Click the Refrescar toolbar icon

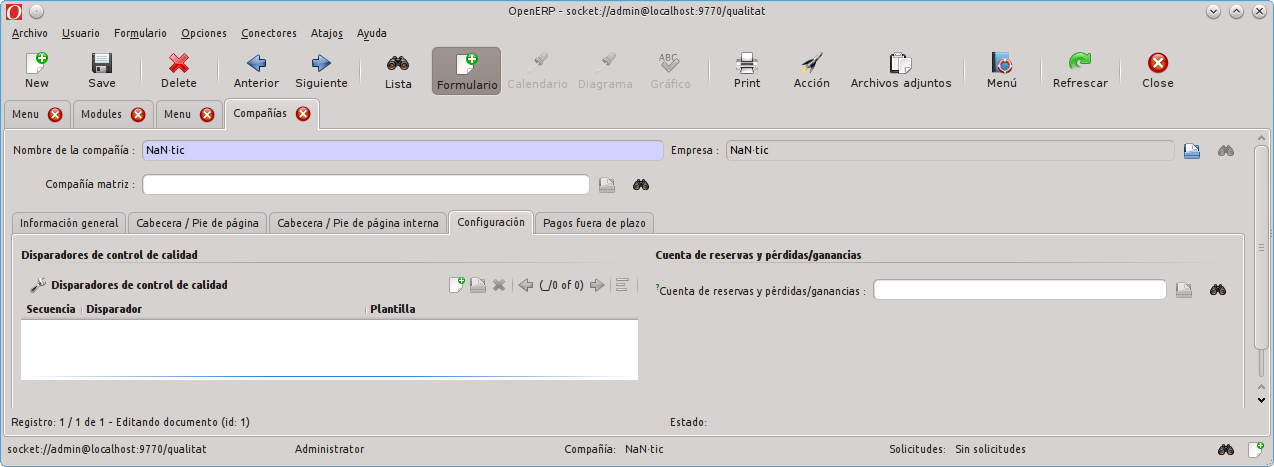pos(1080,63)
